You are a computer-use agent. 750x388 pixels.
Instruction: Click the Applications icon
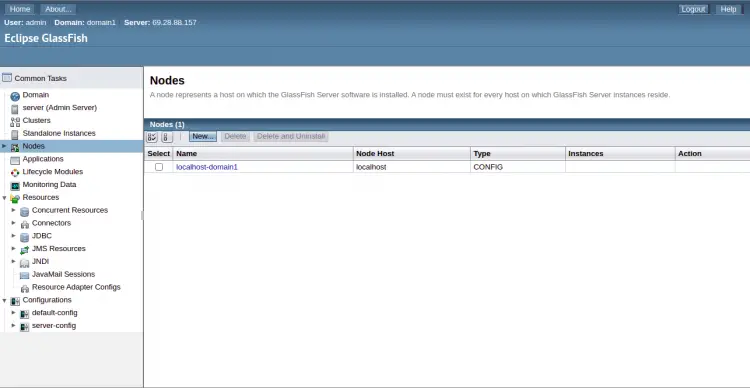point(15,160)
